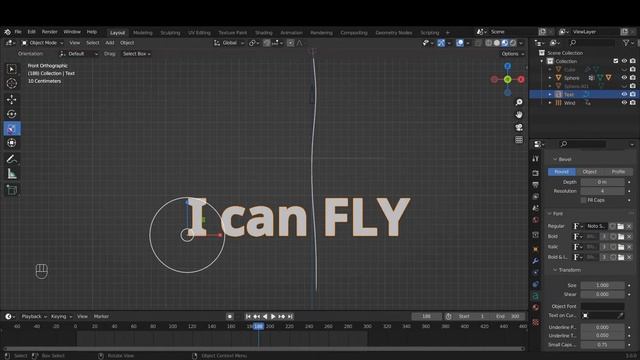Open the Keying dropdown in timeline
Screen dimensions: 640x360
coord(61,316)
